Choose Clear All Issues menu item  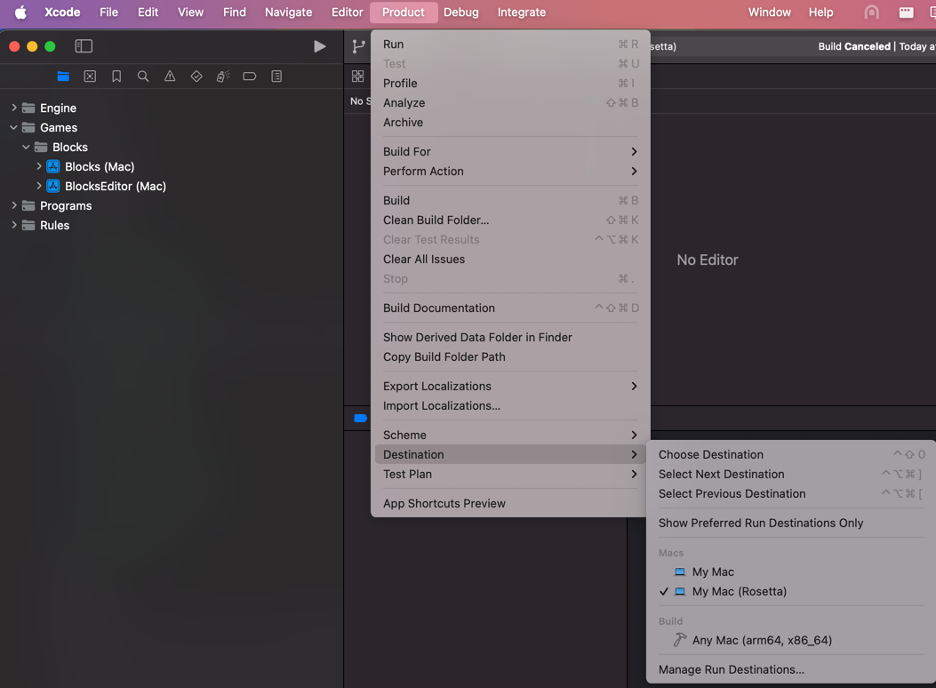(510, 259)
